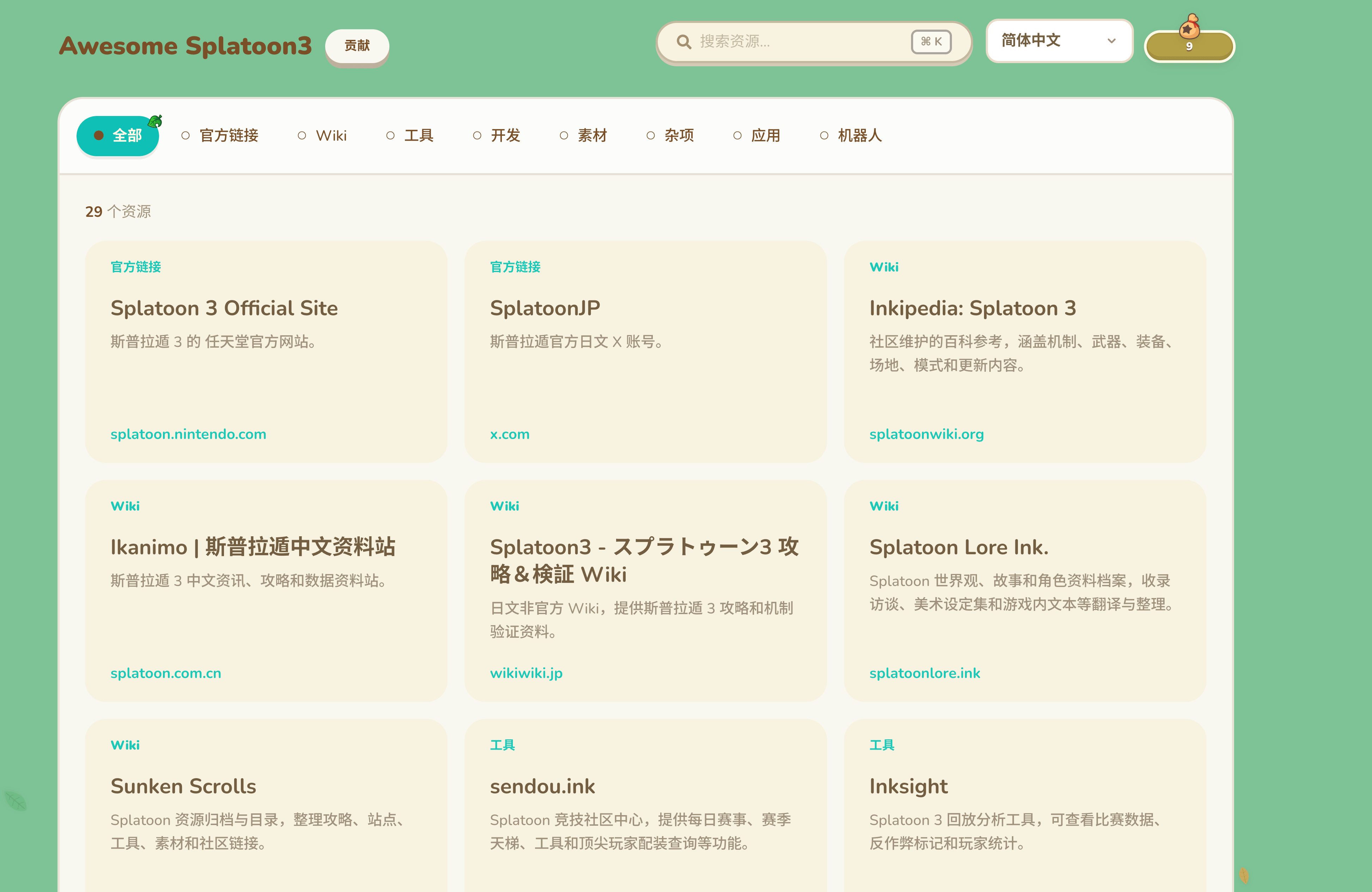Click Wiki tag on Inkipedia card
The width and height of the screenshot is (1372, 892).
pos(884,267)
